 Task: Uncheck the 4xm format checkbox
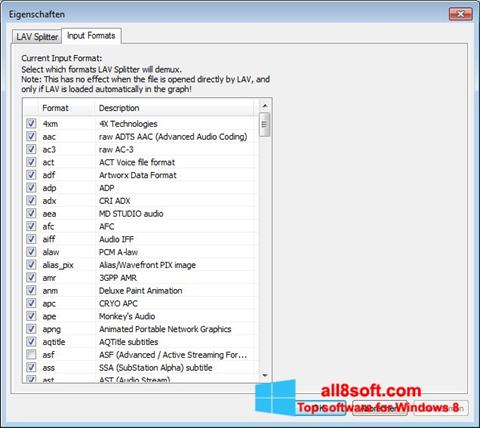coord(31,123)
